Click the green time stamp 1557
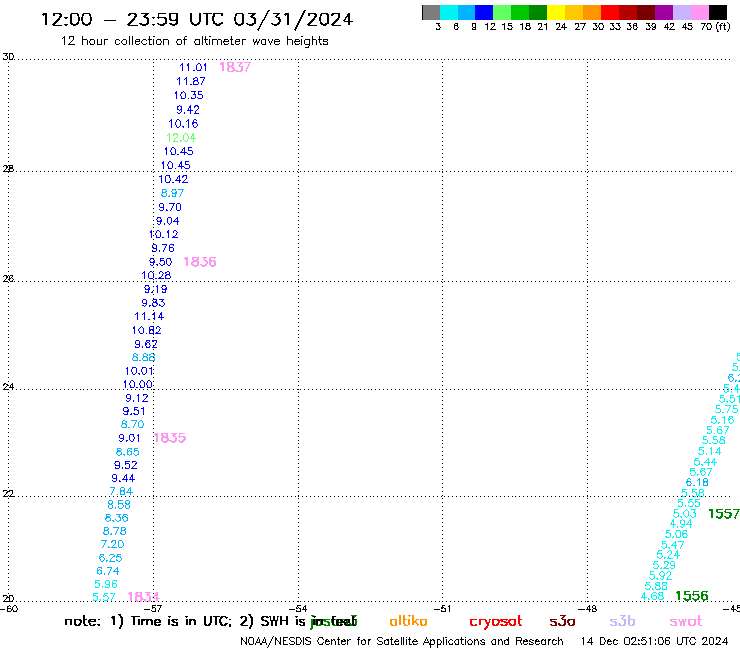Viewport: 740px width, 650px height. pyautogui.click(x=724, y=514)
